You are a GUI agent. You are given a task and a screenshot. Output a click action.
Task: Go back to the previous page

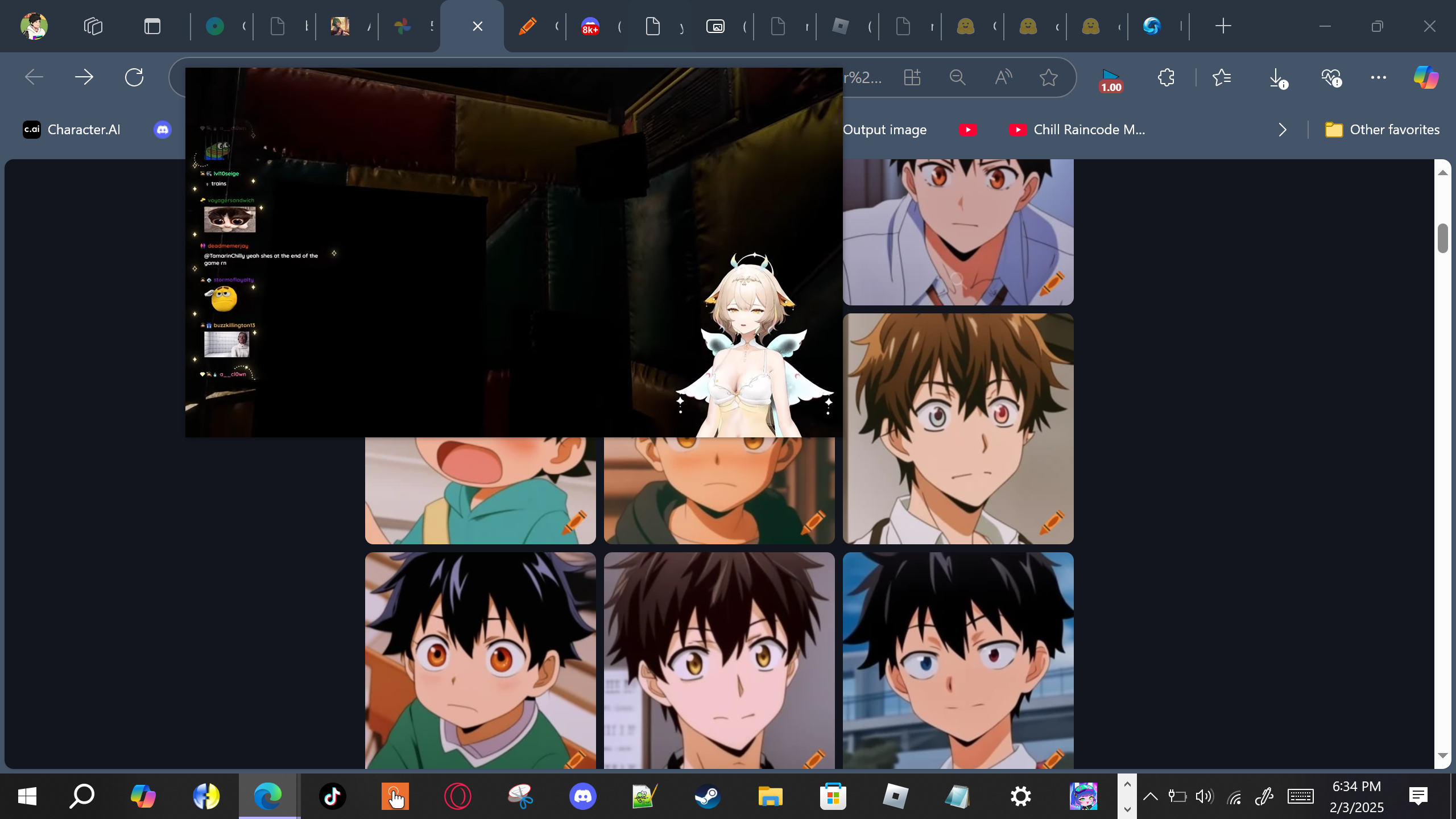pyautogui.click(x=34, y=77)
